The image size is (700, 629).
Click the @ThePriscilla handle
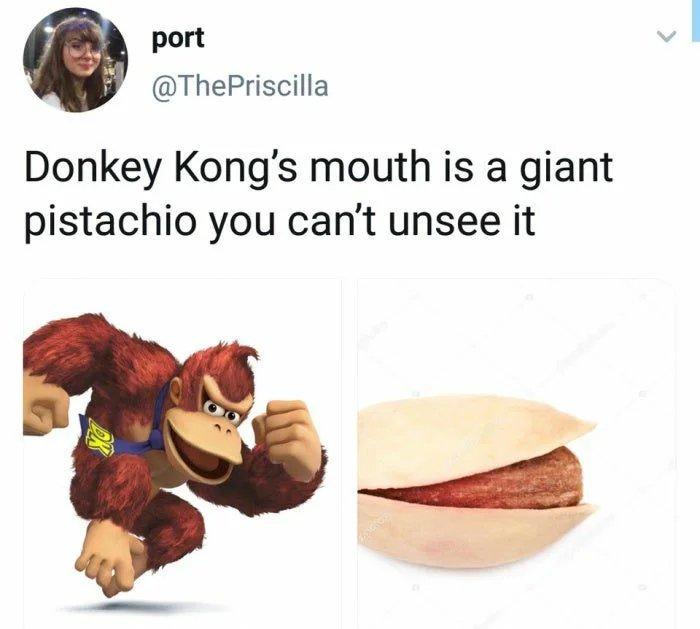240,86
